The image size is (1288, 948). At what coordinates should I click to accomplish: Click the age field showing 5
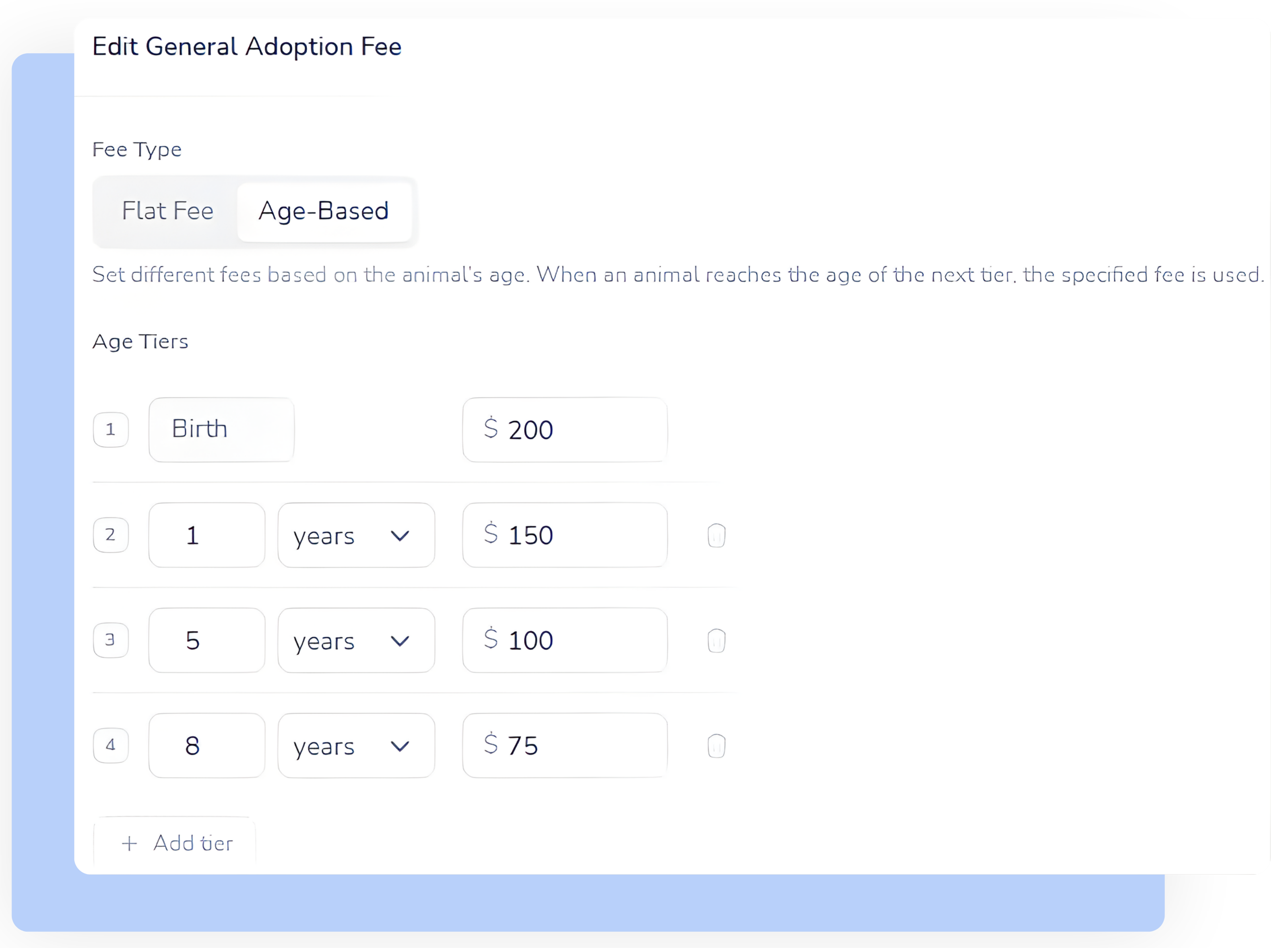206,641
